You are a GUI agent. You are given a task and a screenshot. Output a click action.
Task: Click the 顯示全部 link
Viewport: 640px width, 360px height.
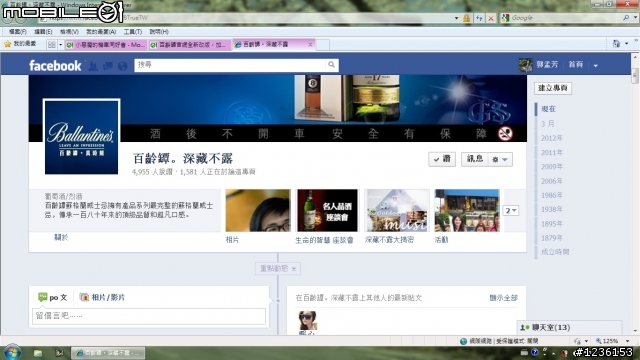click(504, 298)
